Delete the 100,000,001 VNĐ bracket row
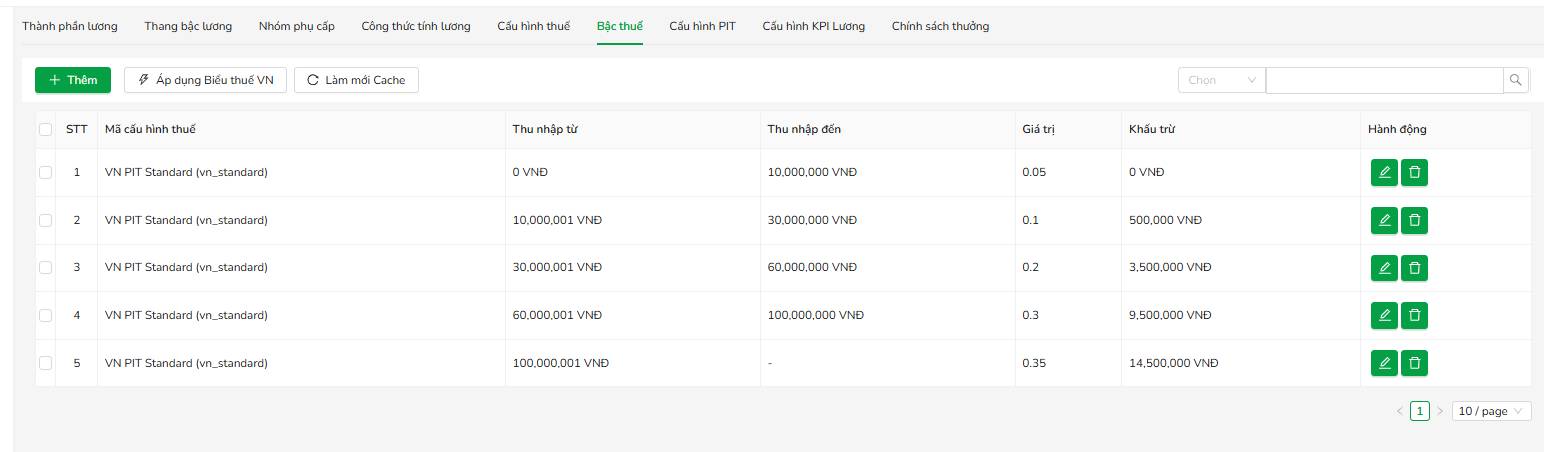1544x452 pixels. point(1414,363)
